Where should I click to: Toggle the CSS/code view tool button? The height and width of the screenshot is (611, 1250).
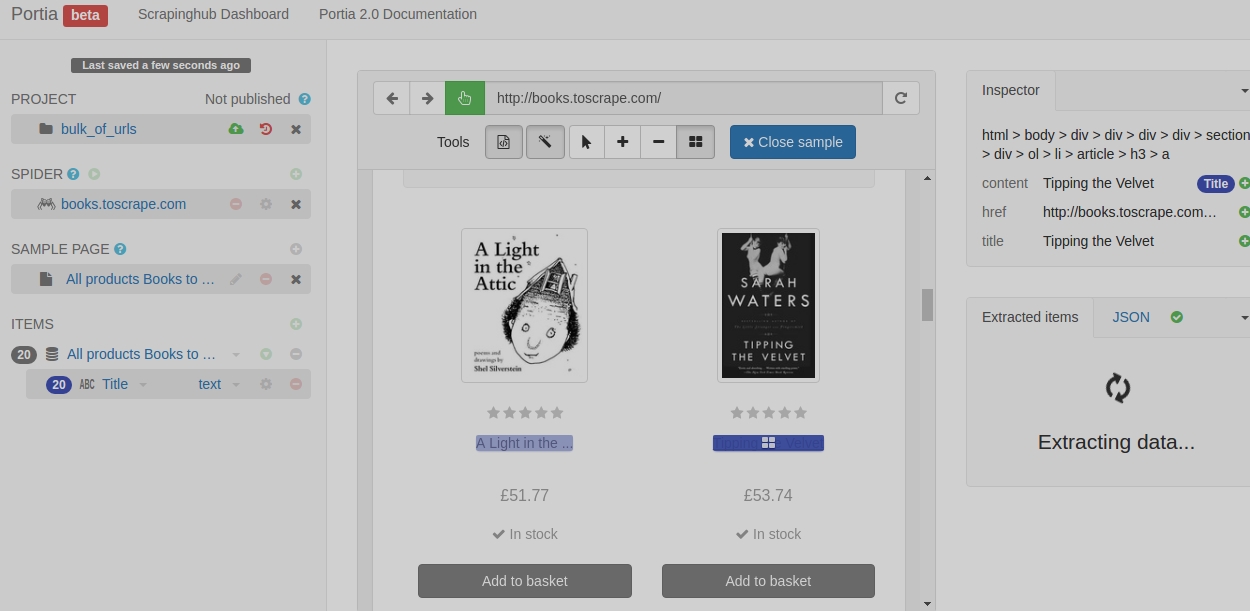click(504, 142)
